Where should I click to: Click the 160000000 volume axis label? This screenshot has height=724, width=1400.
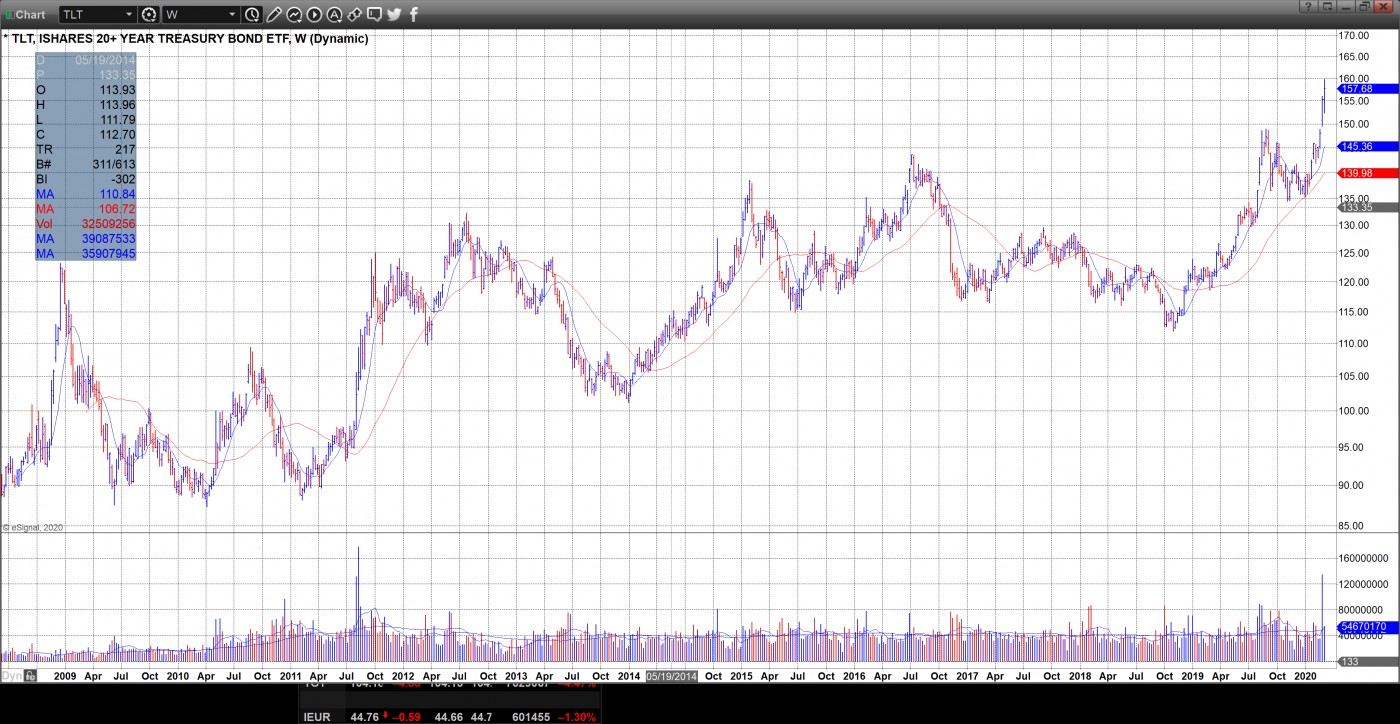click(1364, 559)
